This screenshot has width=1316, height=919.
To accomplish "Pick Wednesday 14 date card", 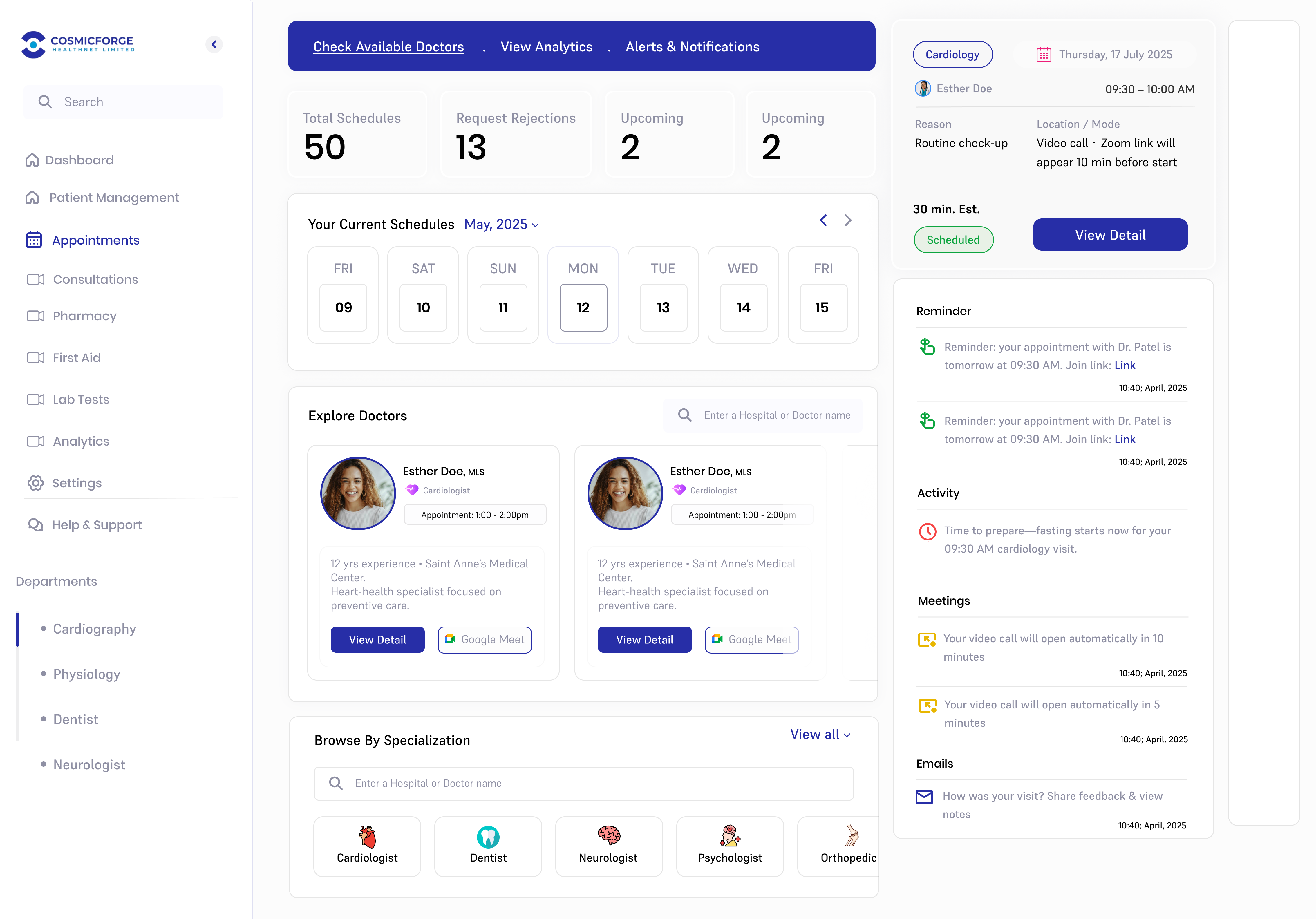I will pyautogui.click(x=743, y=308).
